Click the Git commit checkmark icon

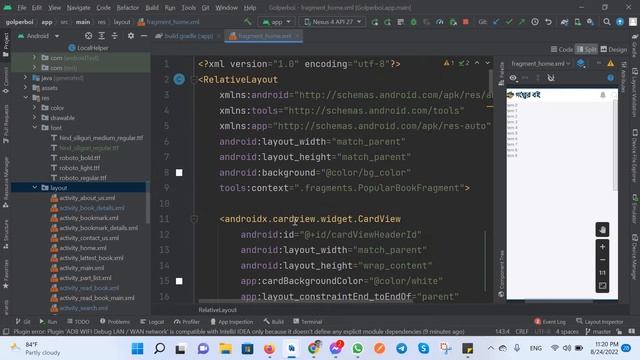pyautogui.click(x=509, y=22)
